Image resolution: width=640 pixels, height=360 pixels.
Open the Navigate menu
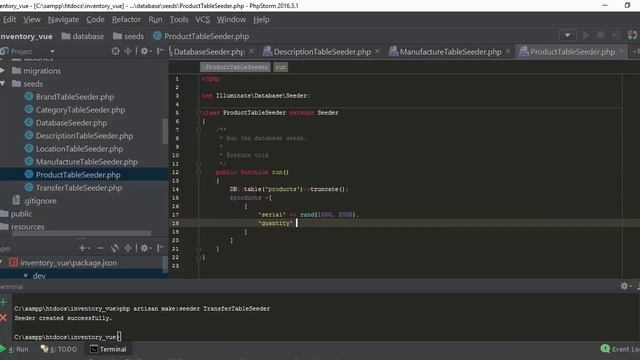tap(63, 19)
